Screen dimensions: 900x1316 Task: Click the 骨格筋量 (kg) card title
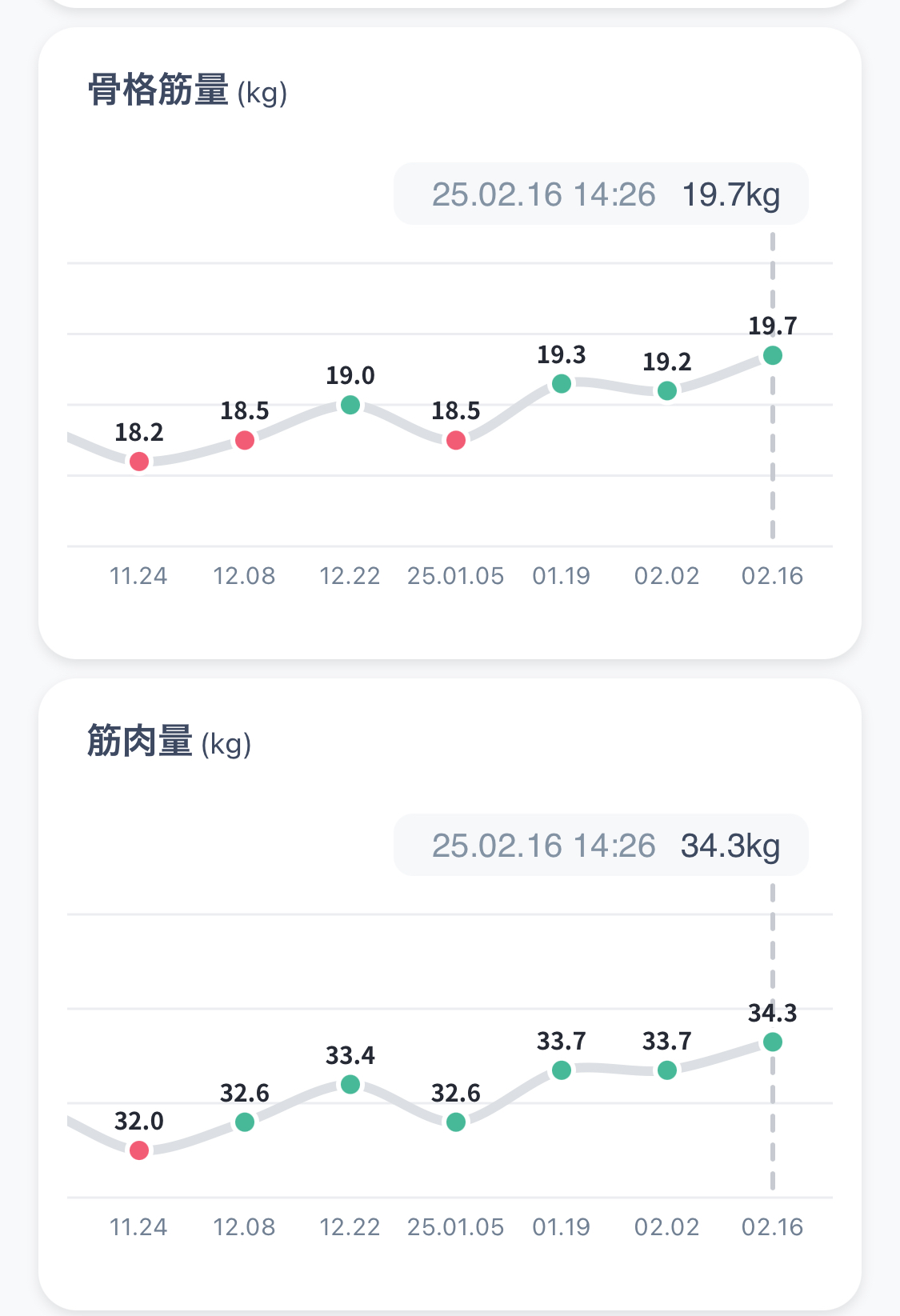click(x=187, y=90)
